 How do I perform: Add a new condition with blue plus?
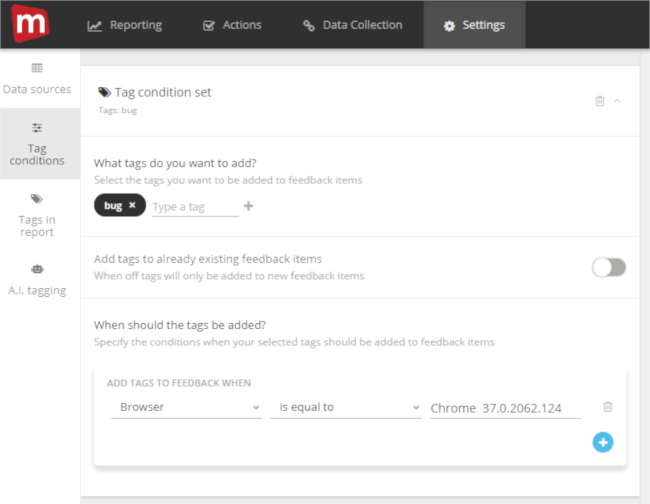[602, 442]
